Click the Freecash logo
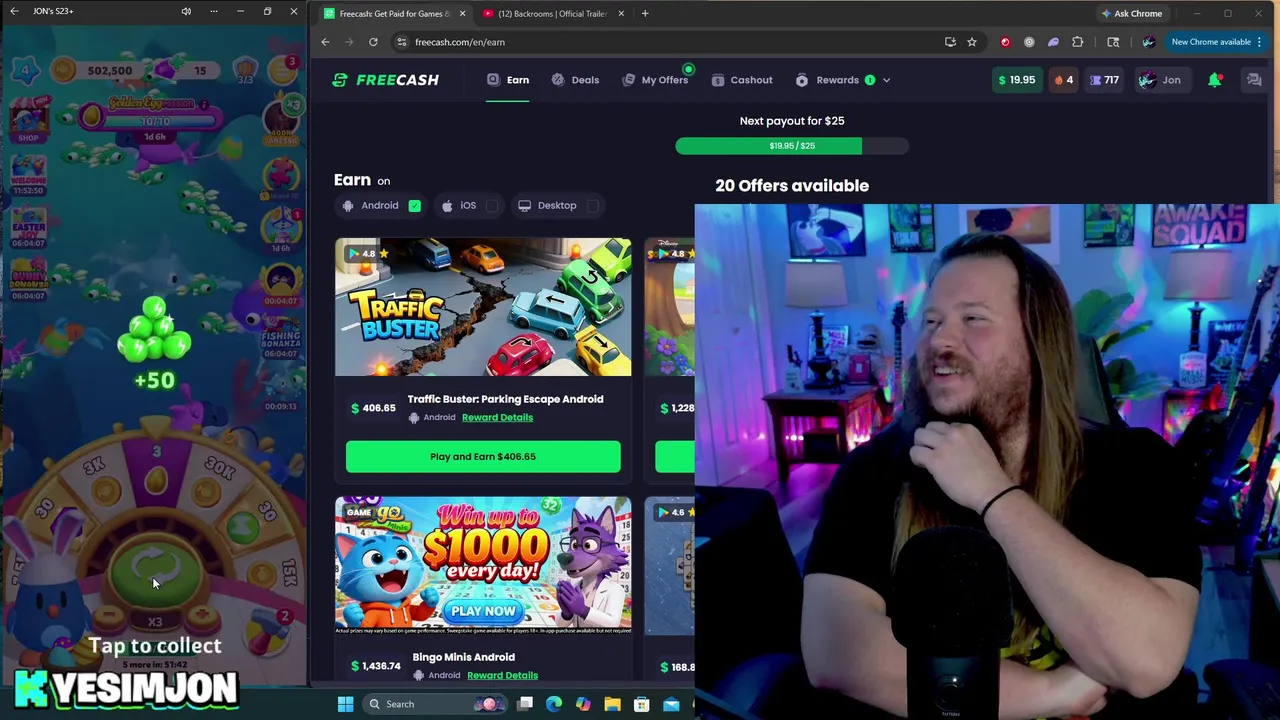This screenshot has height=720, width=1280. click(385, 80)
